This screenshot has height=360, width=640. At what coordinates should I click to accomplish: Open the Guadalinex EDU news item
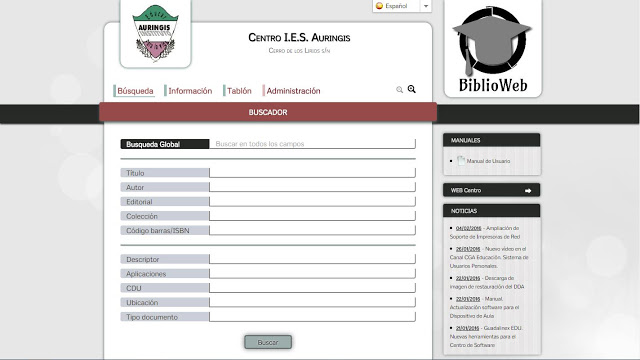coord(486,336)
